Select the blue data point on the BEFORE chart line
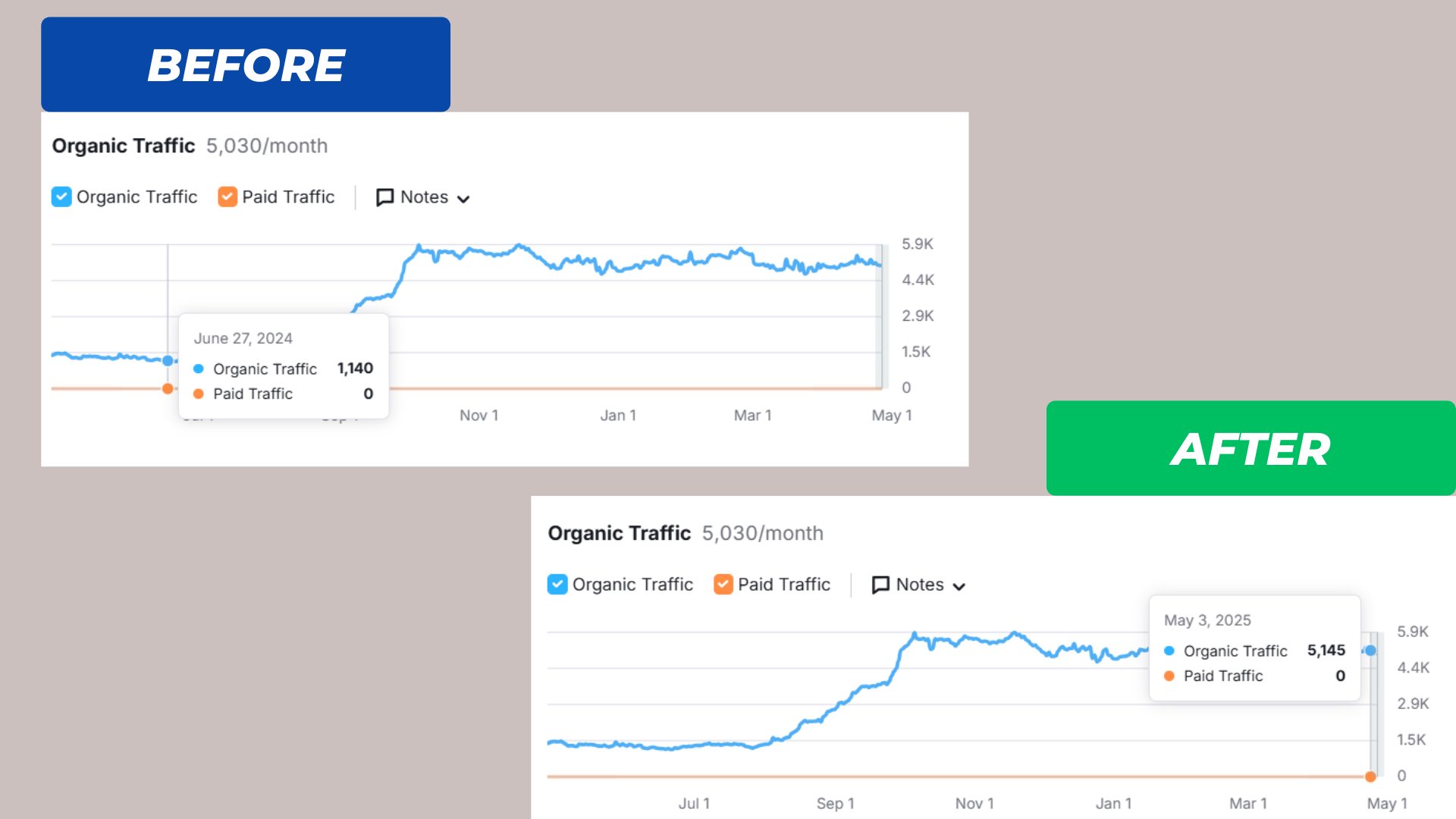 (x=168, y=360)
